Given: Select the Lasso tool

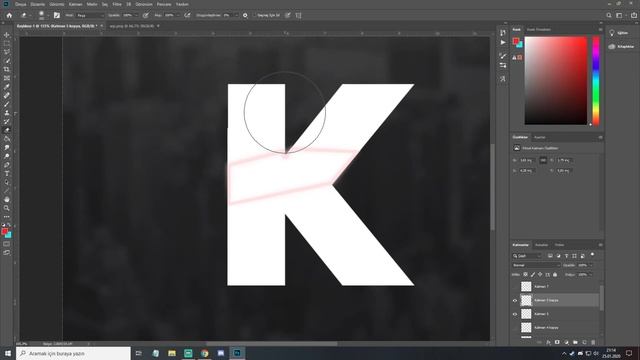Looking at the screenshot, I should tap(7, 52).
